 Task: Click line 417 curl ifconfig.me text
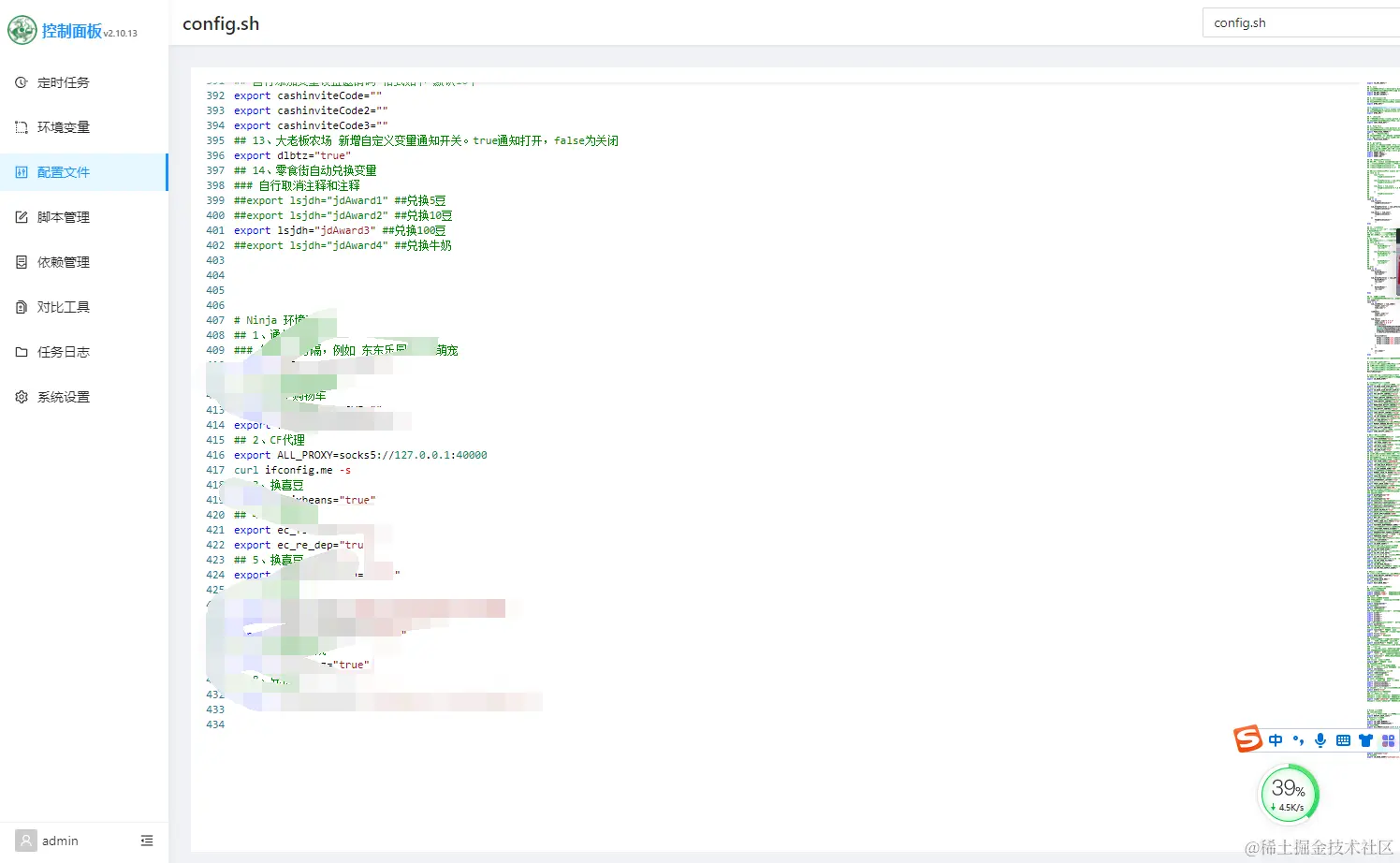(x=292, y=470)
